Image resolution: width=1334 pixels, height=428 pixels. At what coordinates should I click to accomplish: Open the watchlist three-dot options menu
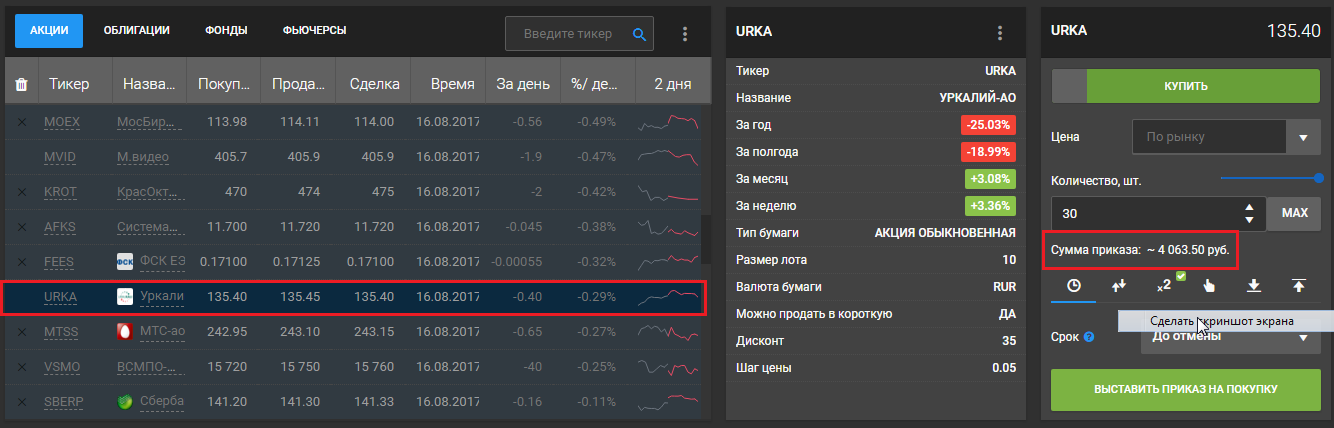coord(685,33)
